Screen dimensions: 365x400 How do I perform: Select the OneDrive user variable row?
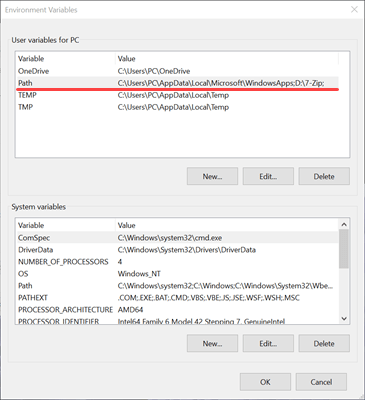pyautogui.click(x=177, y=71)
